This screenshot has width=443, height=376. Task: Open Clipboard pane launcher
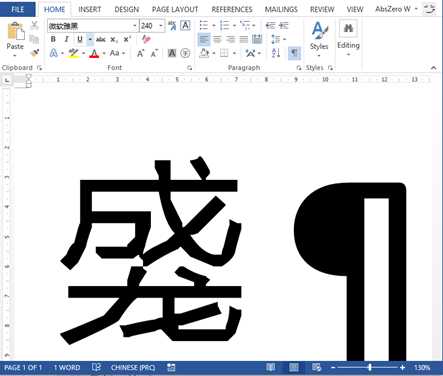(x=40, y=68)
